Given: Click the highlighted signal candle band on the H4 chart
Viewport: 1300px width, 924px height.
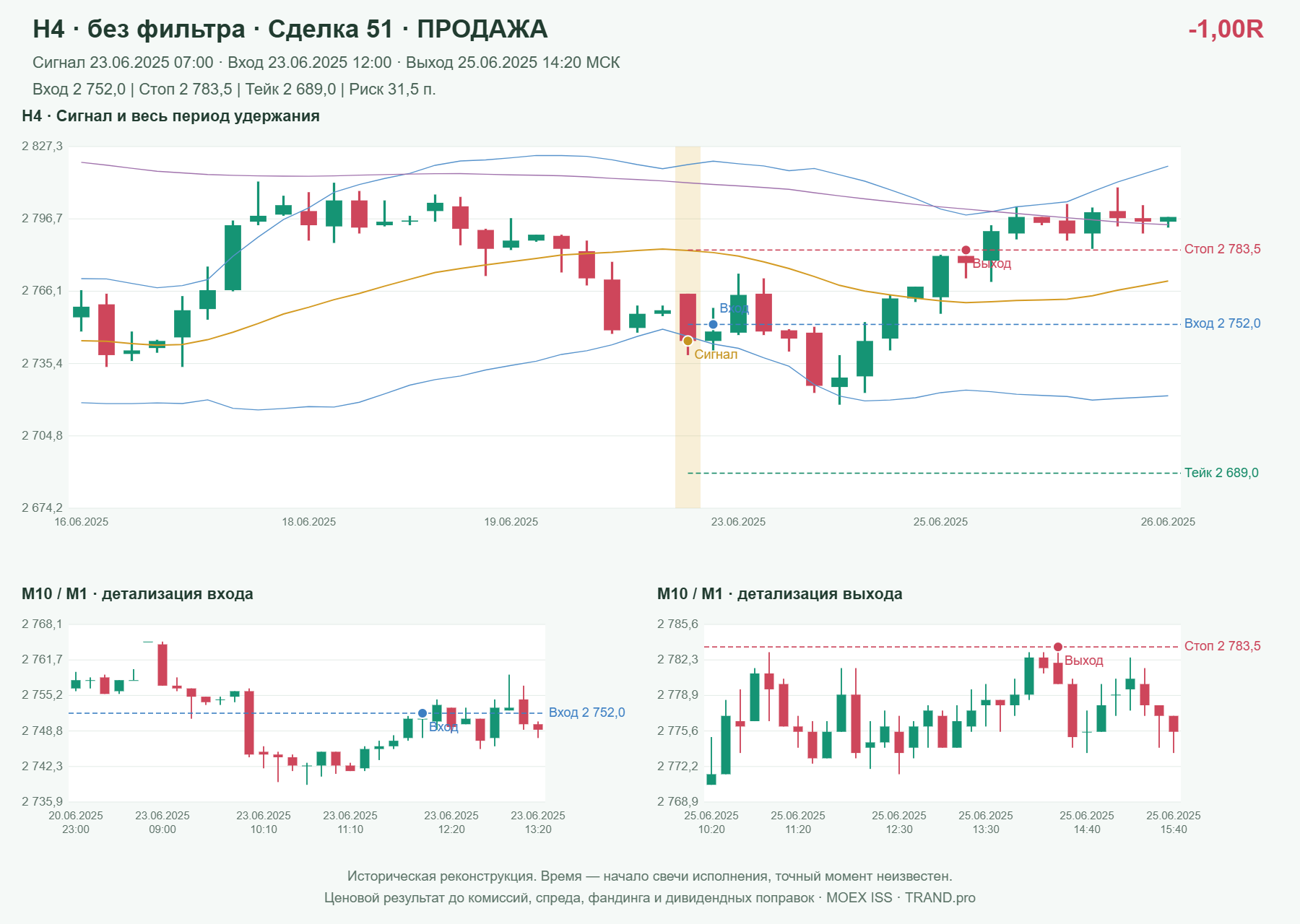Looking at the screenshot, I should pos(688,327).
